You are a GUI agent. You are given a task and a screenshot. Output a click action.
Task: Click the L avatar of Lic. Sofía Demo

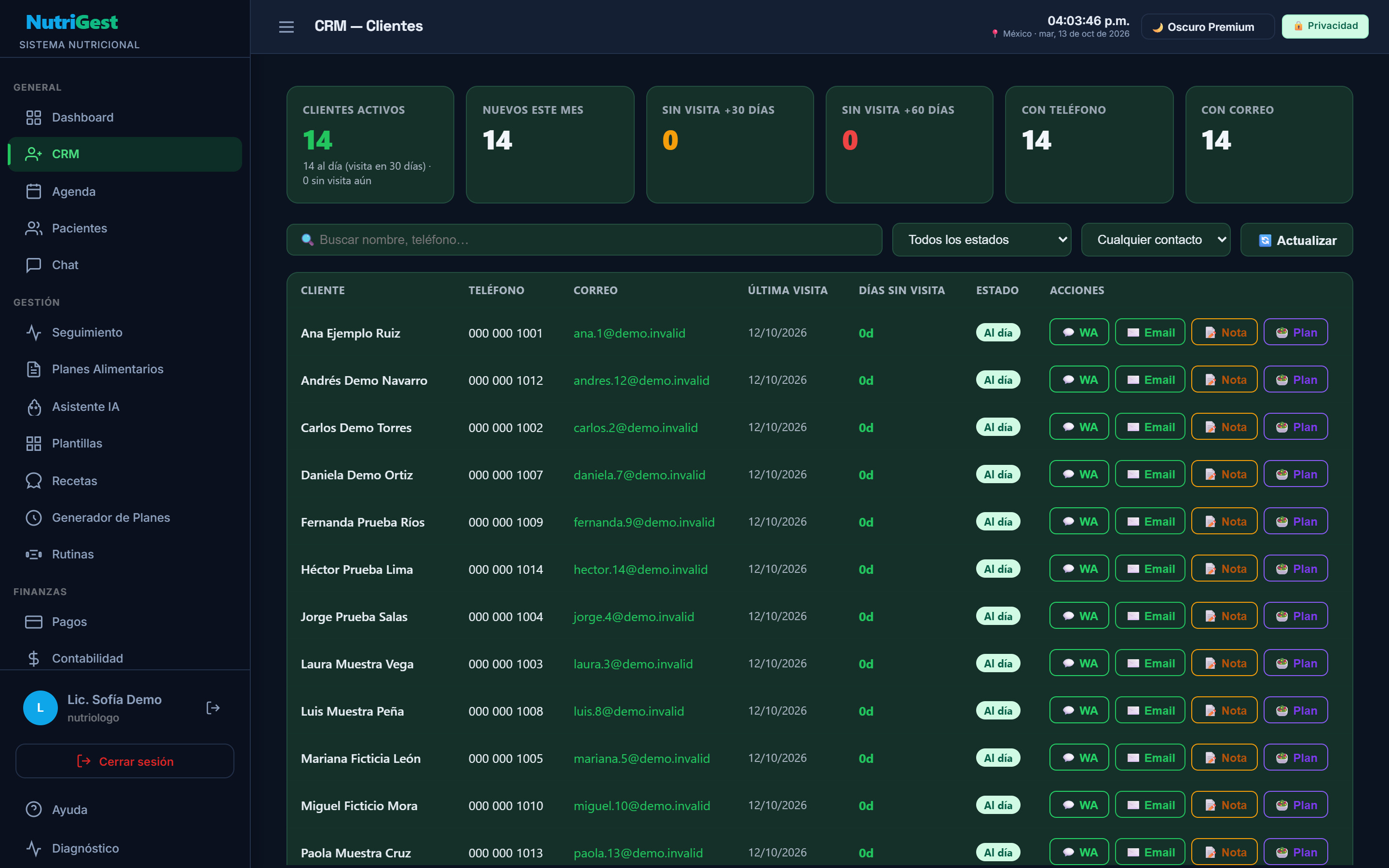point(40,708)
